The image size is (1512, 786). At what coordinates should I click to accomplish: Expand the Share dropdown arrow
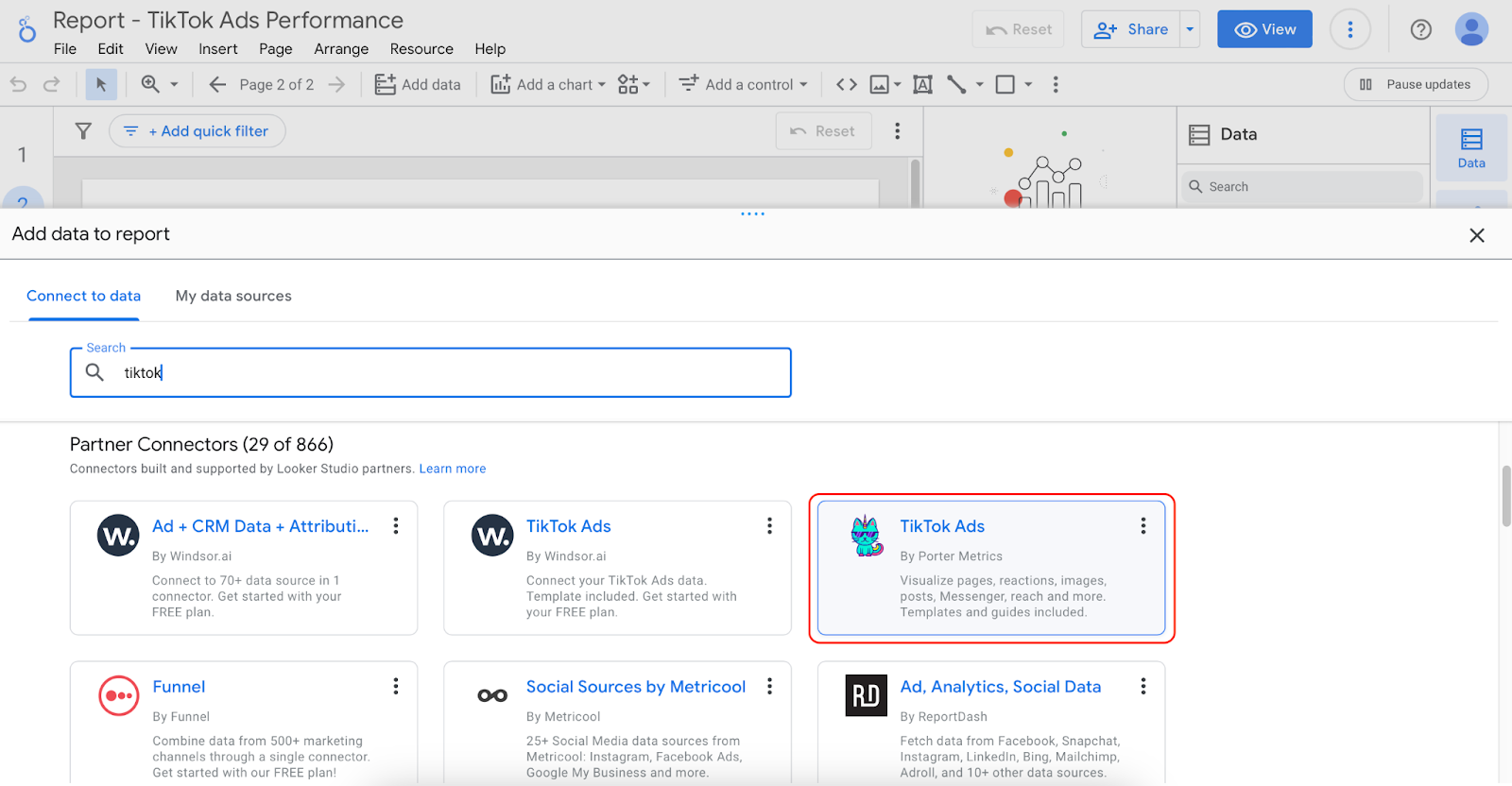pyautogui.click(x=1190, y=29)
